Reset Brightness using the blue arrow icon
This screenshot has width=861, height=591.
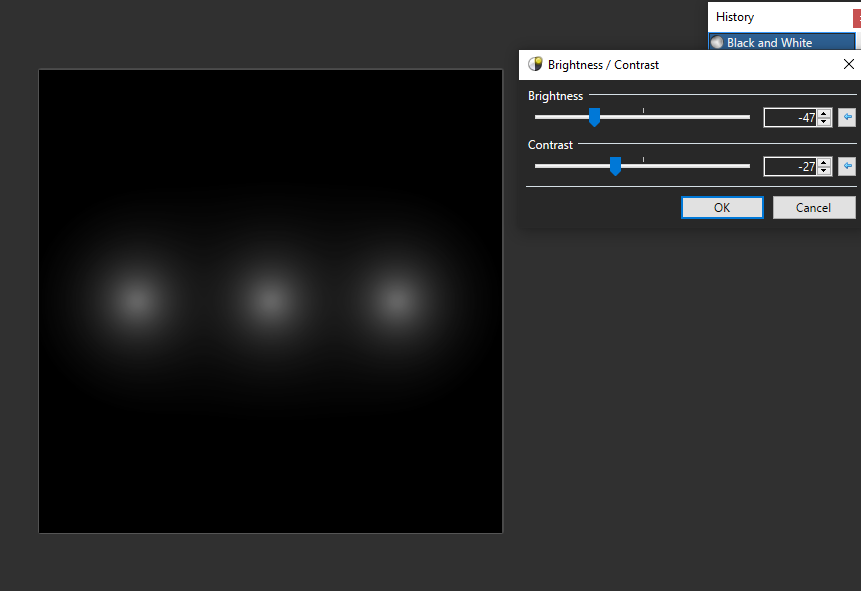tap(847, 117)
